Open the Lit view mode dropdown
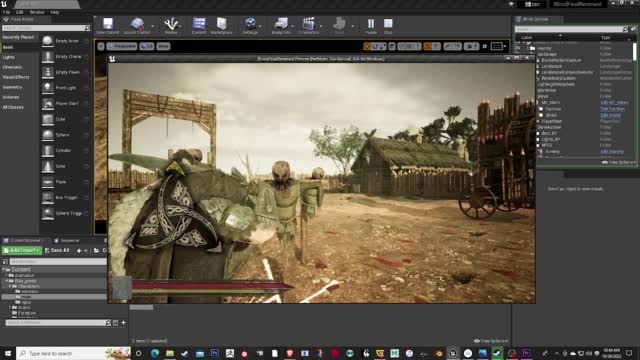640x360 pixels. point(147,46)
